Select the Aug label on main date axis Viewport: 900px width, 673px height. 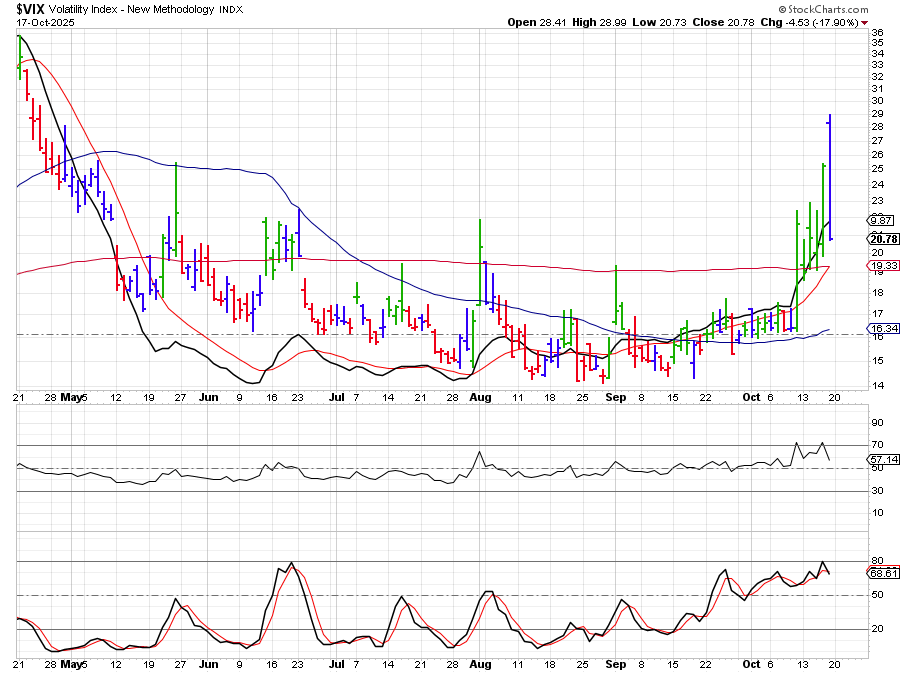[x=481, y=397]
